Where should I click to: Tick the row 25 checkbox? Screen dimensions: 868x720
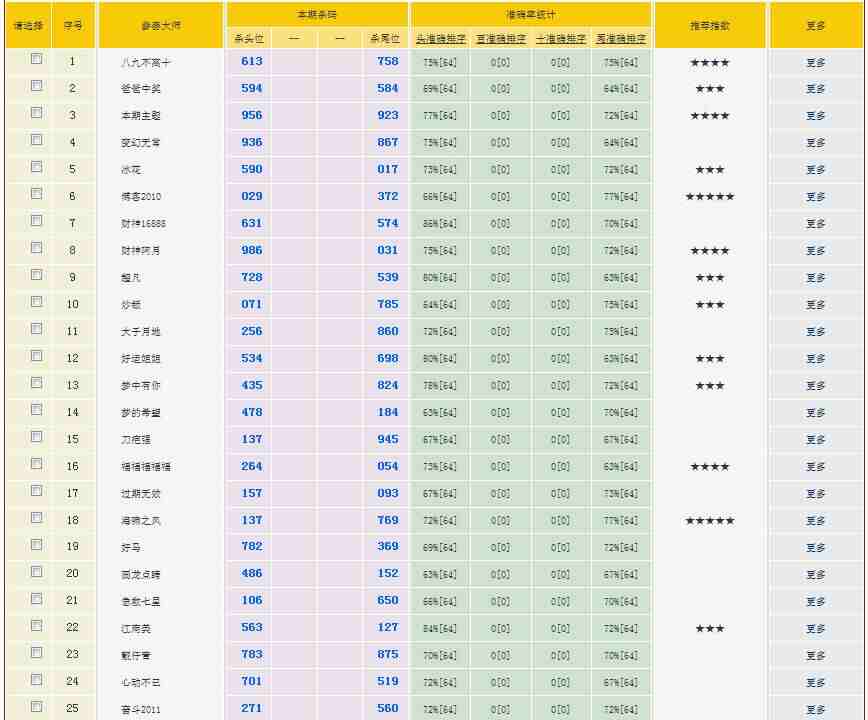(x=37, y=707)
